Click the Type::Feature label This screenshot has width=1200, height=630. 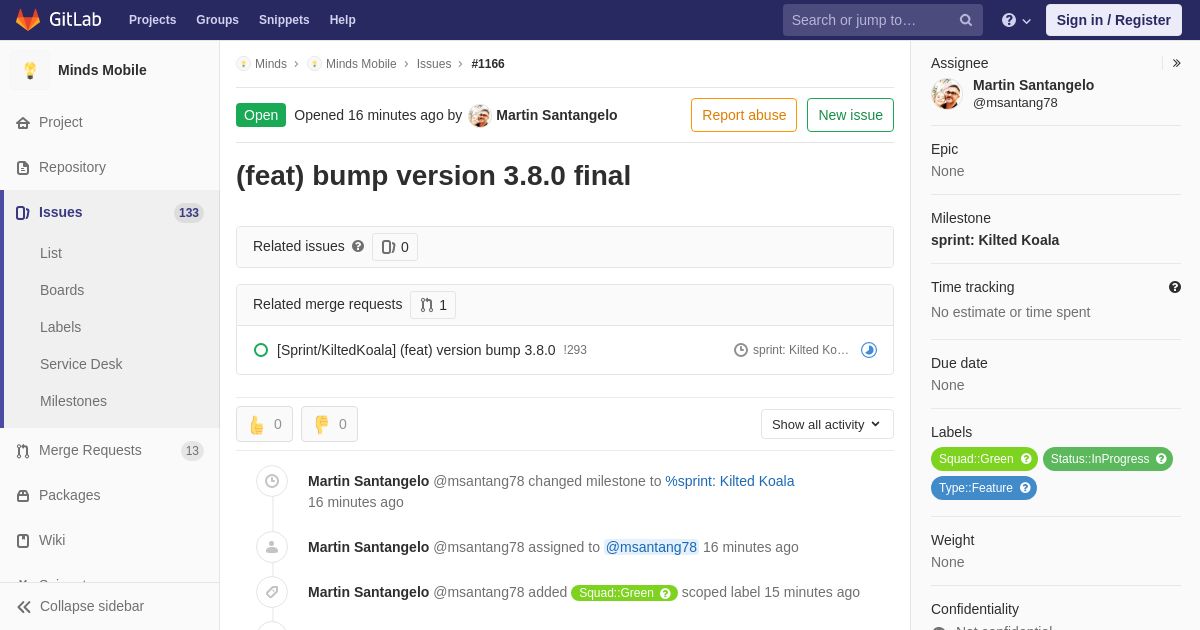984,488
